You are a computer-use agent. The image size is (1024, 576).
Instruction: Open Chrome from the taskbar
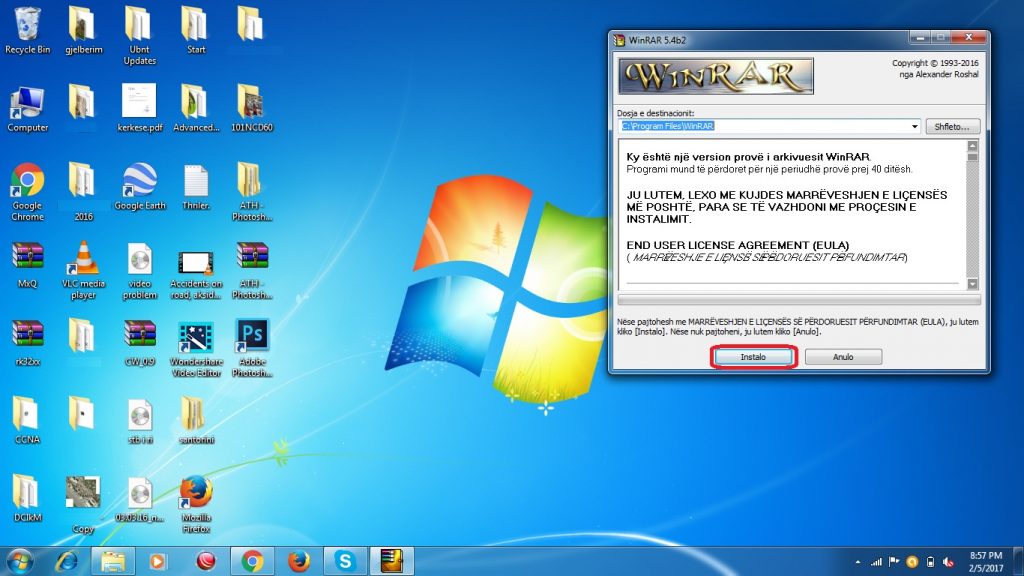point(252,561)
